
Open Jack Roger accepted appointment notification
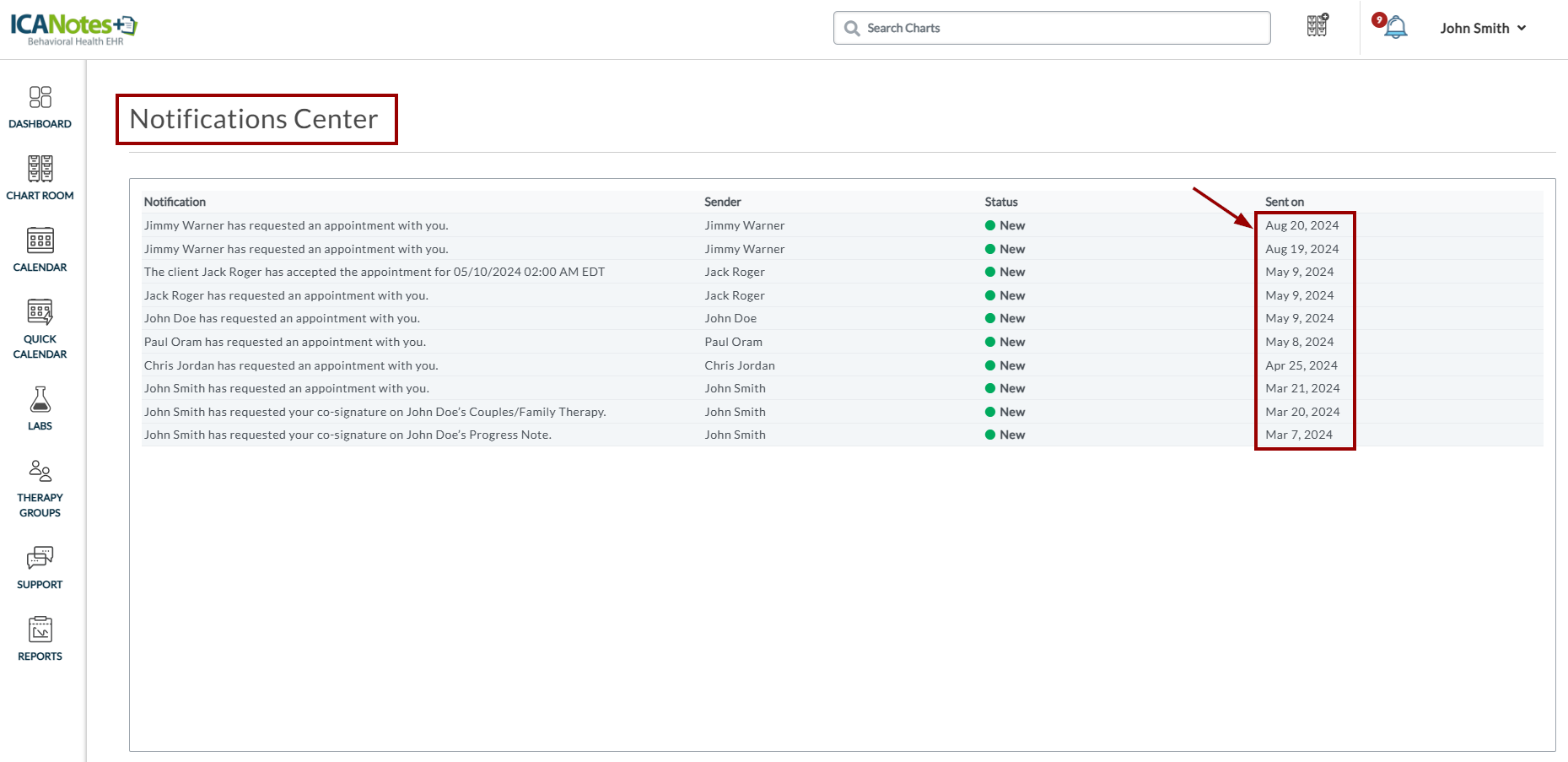coord(374,272)
